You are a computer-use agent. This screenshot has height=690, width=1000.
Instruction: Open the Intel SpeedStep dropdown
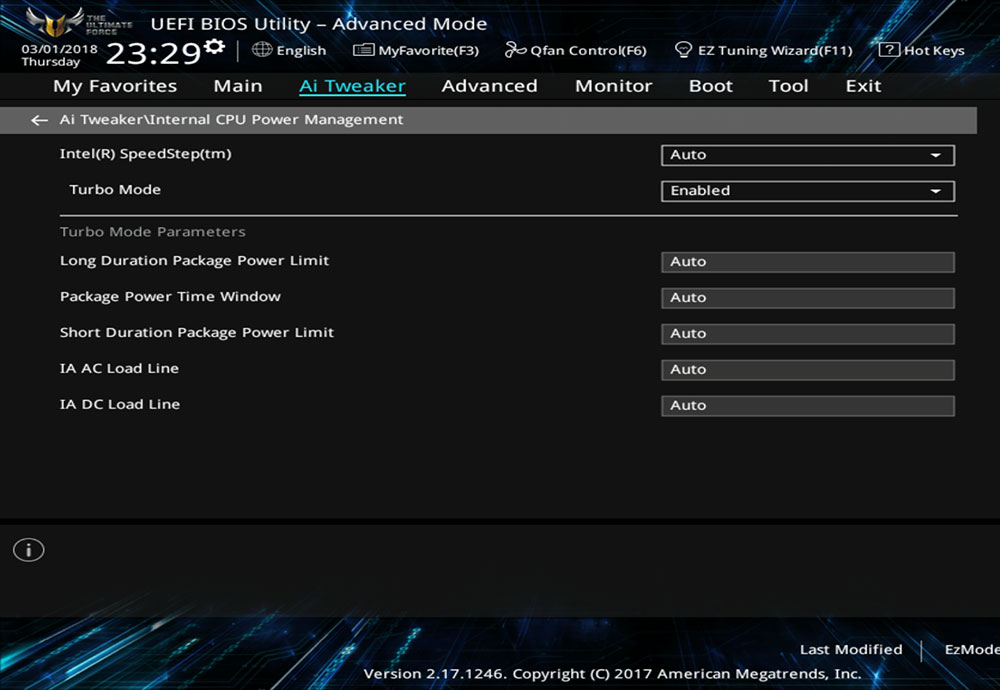(808, 155)
